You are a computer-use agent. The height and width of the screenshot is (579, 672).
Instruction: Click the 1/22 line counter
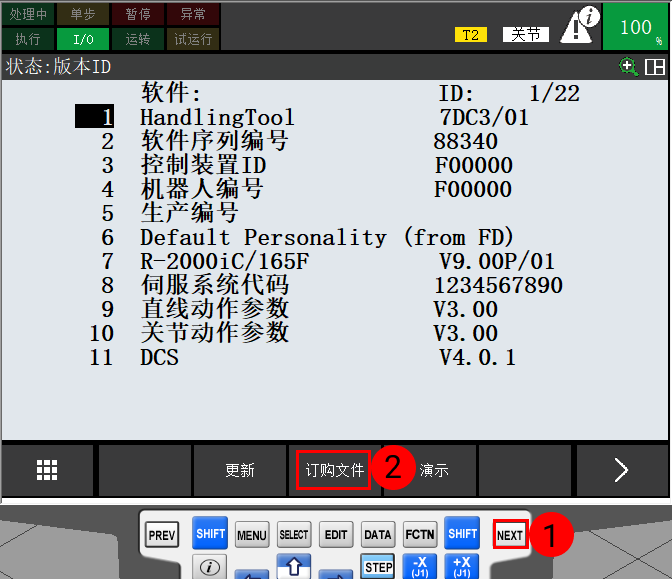[555, 93]
